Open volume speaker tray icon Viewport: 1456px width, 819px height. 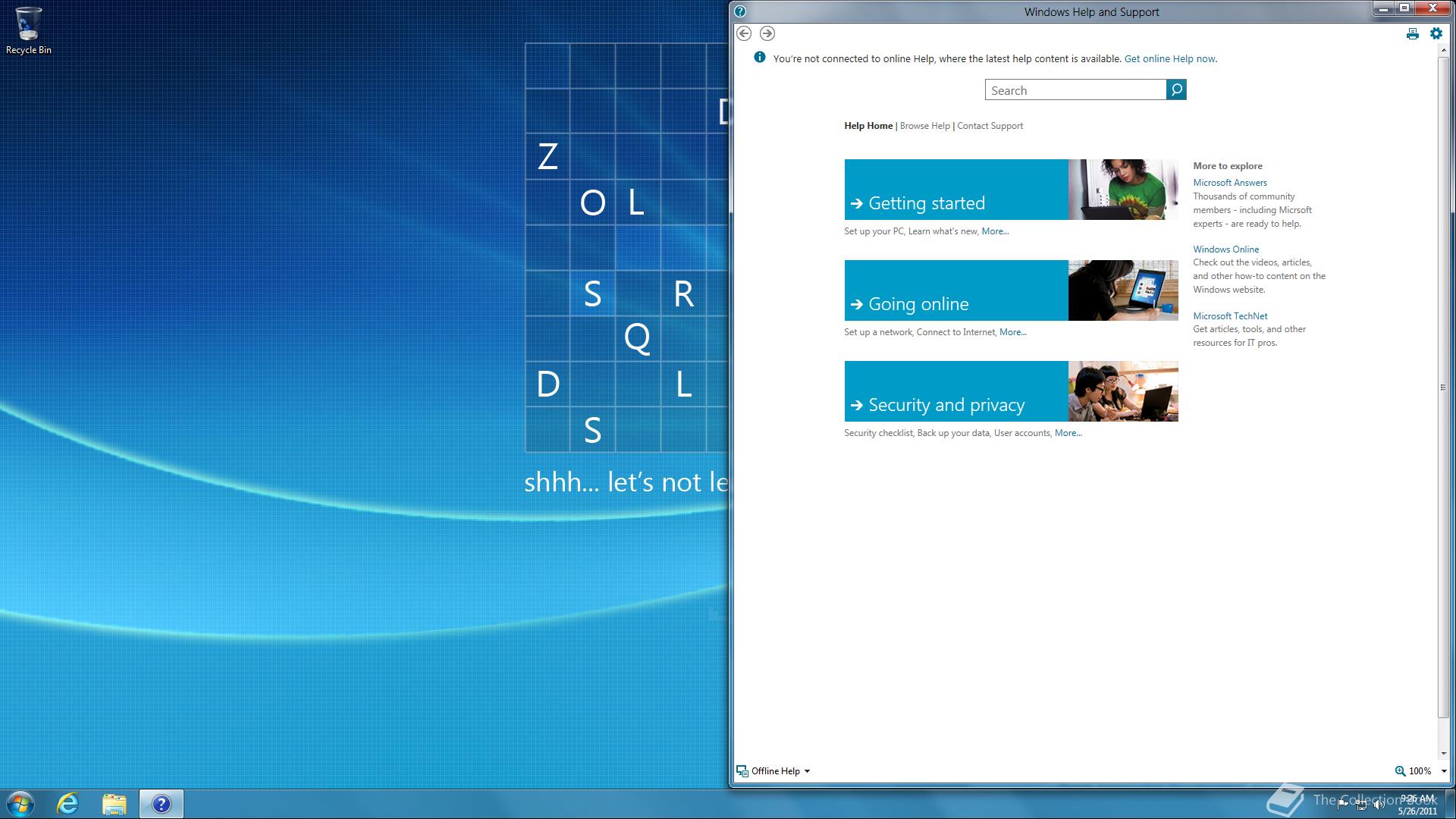coord(1379,805)
